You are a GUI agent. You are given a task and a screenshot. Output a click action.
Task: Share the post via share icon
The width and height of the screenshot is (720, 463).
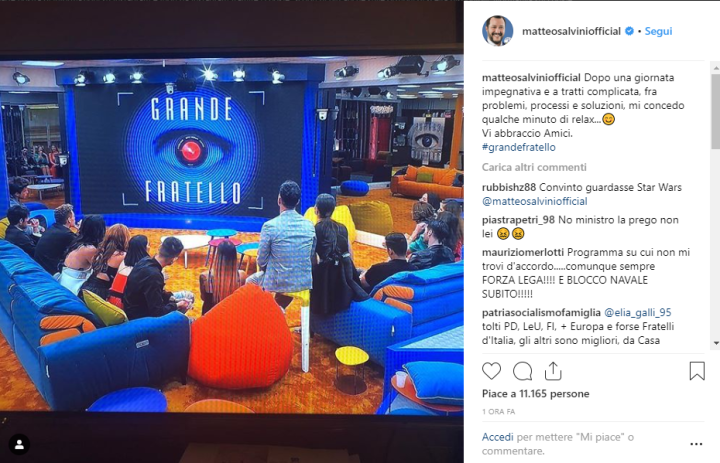[553, 371]
